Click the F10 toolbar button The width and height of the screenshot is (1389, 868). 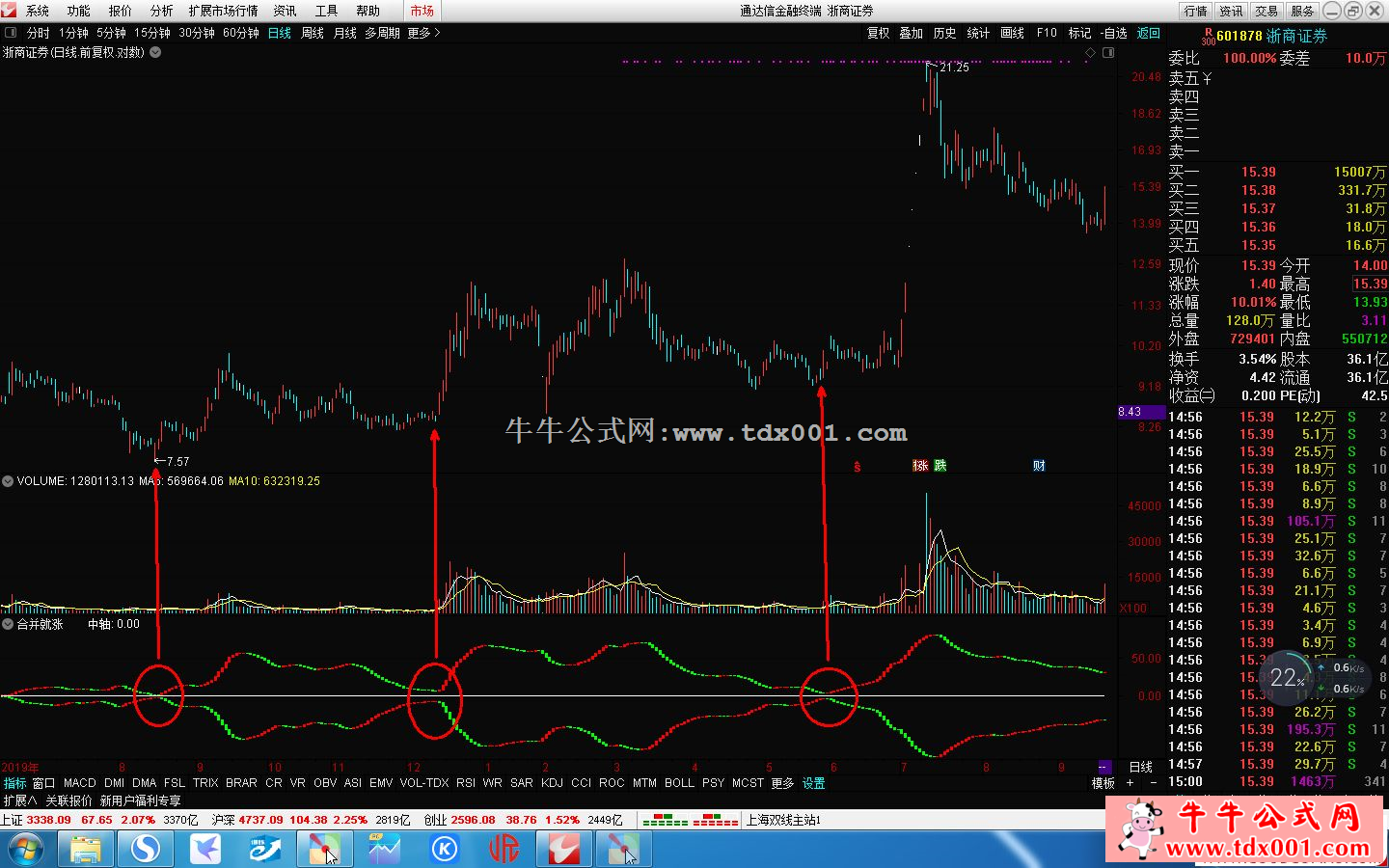(x=1047, y=33)
